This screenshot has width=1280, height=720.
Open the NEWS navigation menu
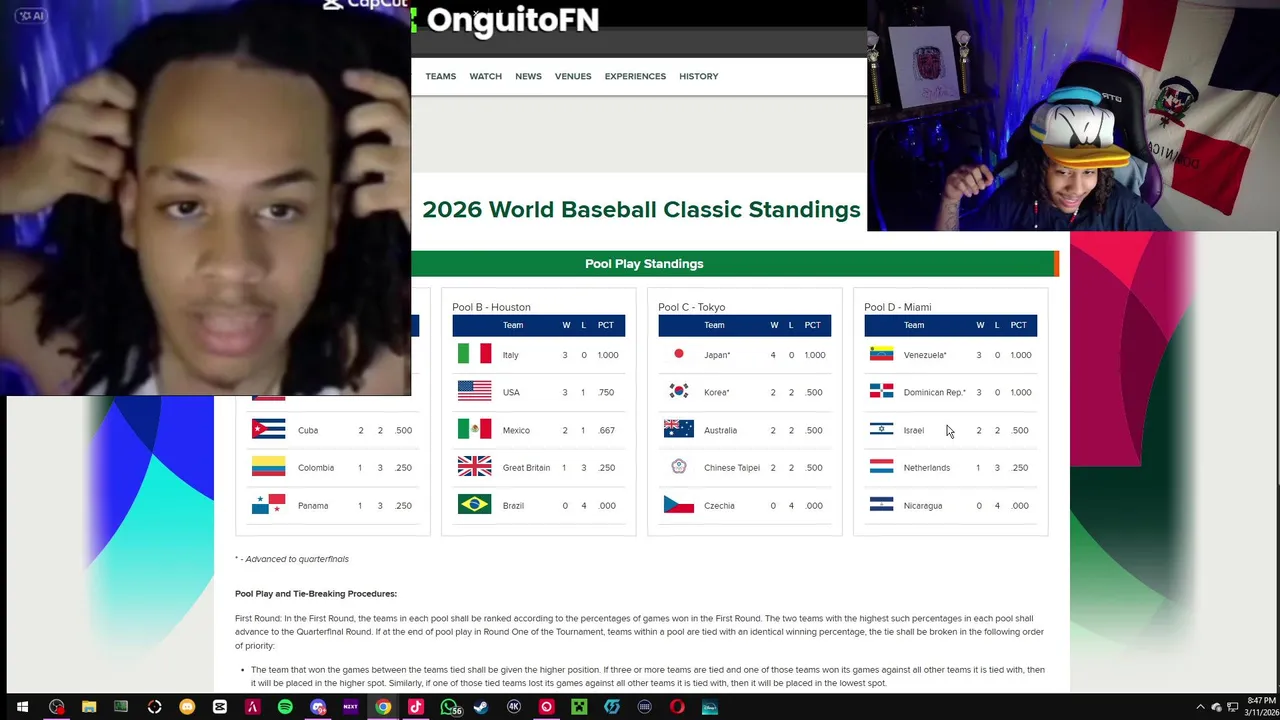pos(528,76)
